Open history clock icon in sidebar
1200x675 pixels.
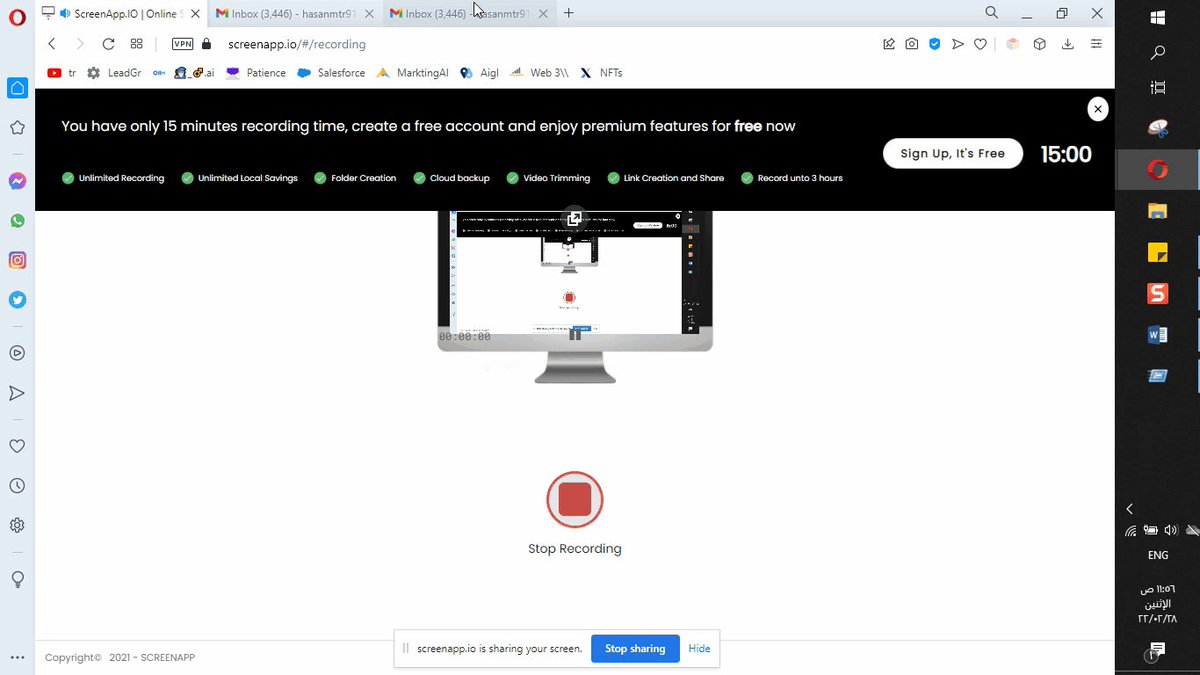pyautogui.click(x=17, y=486)
